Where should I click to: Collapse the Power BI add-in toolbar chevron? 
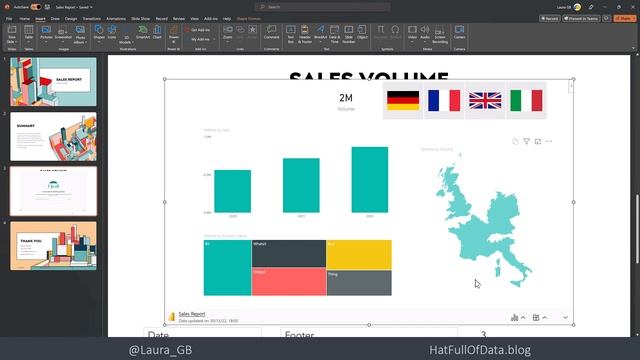565,318
